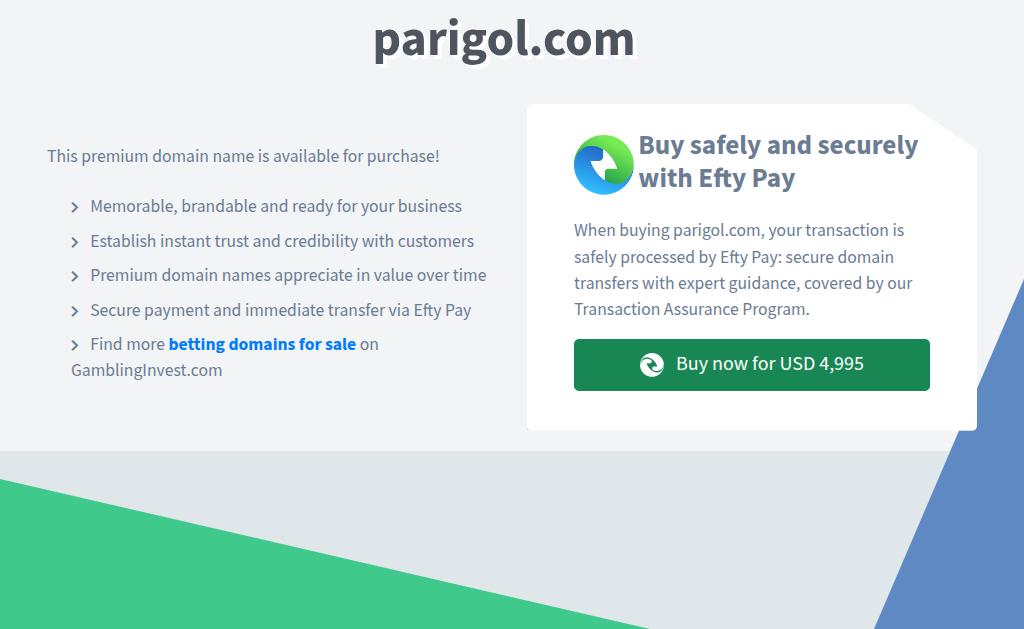Select the GamblingInvest.com text

(x=146, y=370)
